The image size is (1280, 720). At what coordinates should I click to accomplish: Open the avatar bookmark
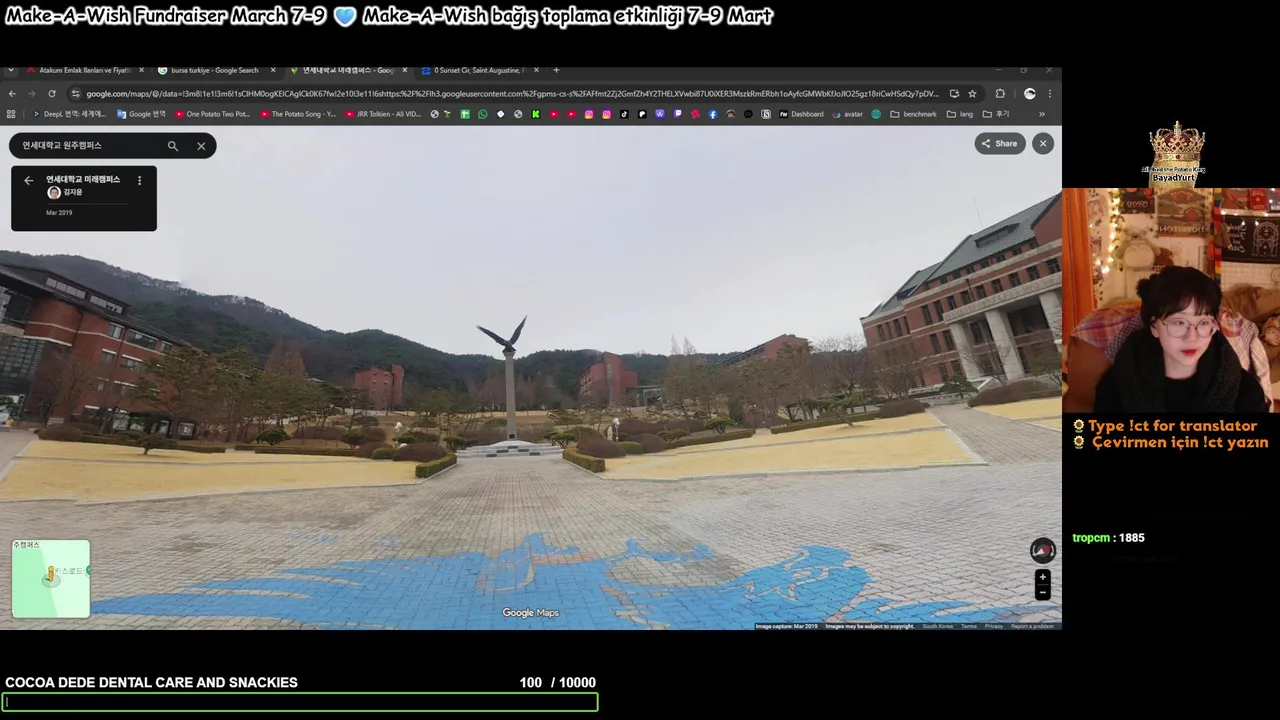click(847, 114)
